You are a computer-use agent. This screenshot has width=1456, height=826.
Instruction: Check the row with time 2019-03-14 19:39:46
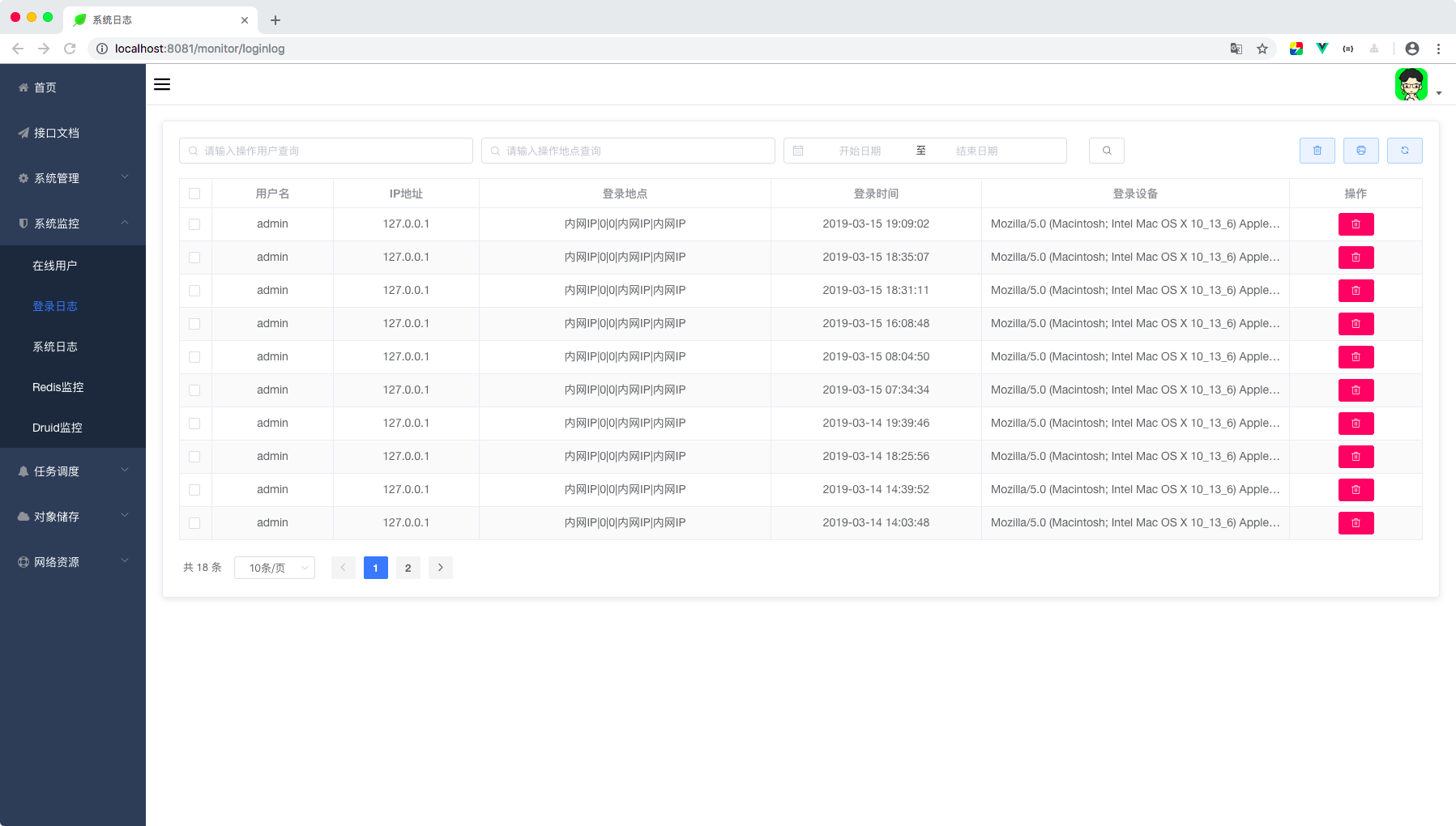[194, 424]
